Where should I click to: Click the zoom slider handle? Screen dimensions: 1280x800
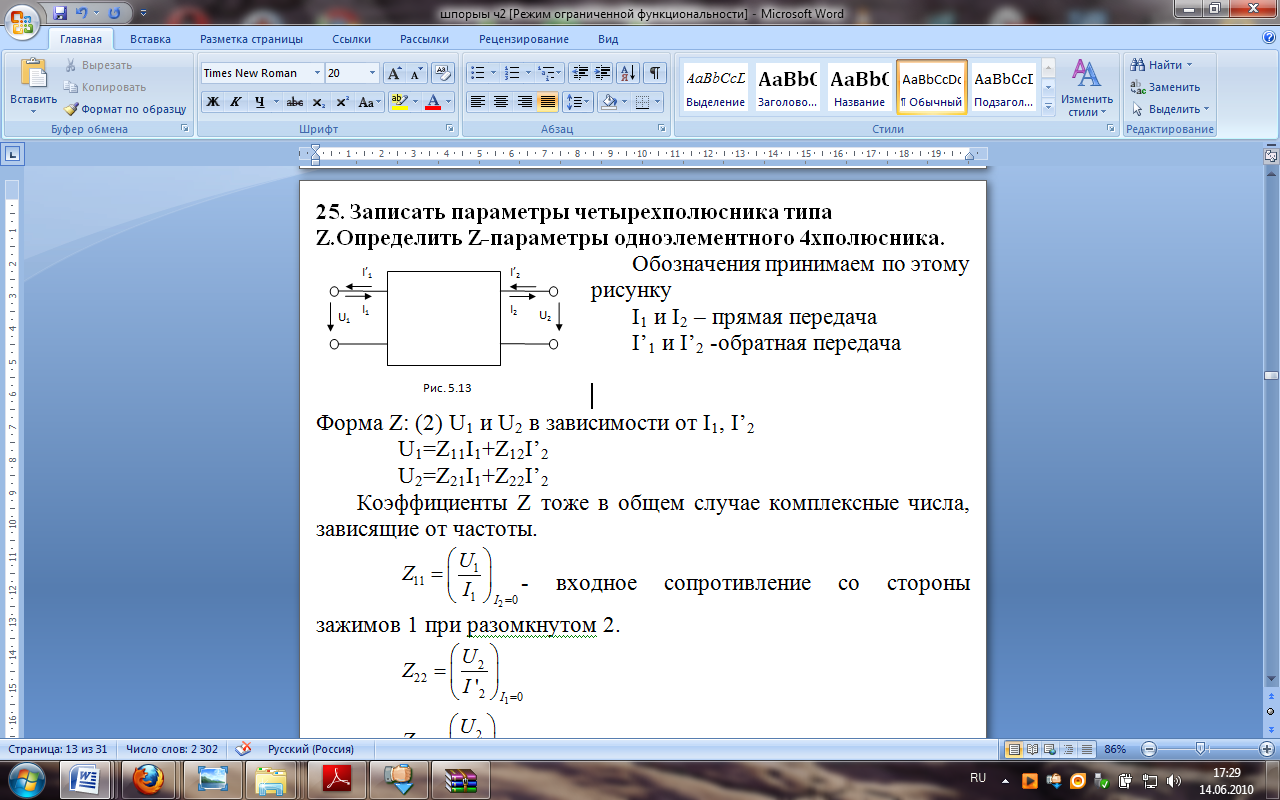1200,749
